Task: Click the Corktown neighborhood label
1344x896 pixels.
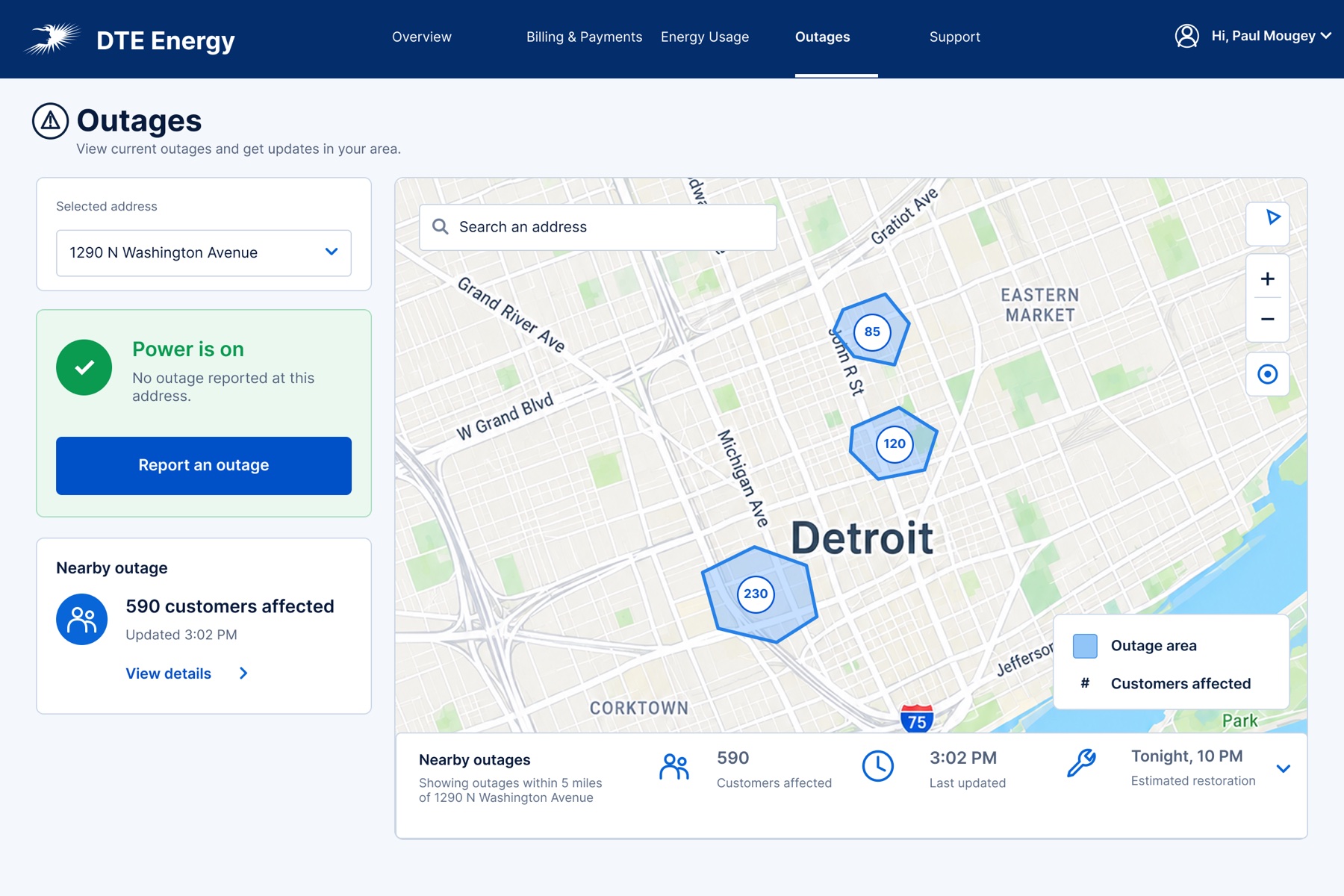Action: coord(639,708)
